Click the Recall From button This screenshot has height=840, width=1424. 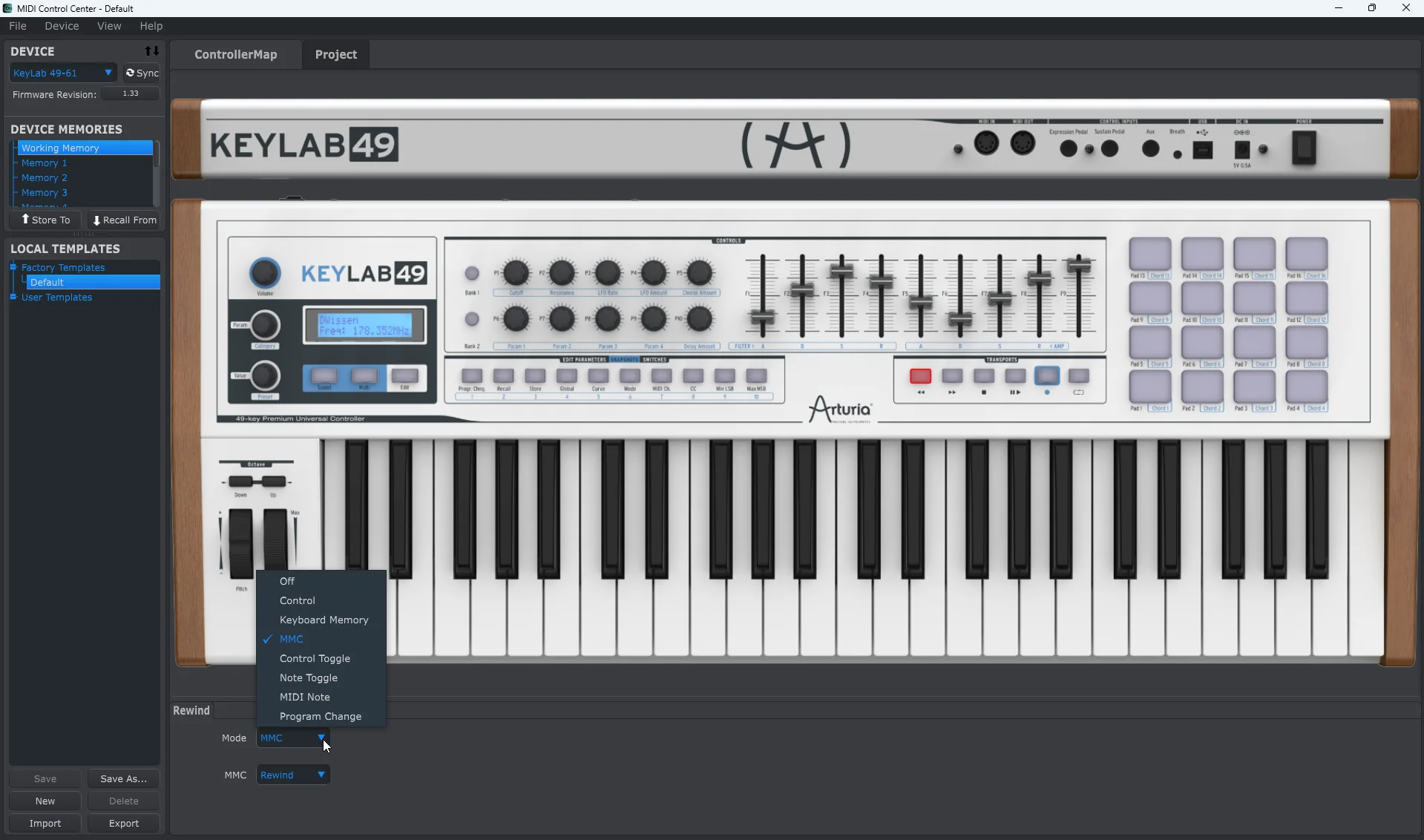pyautogui.click(x=124, y=220)
